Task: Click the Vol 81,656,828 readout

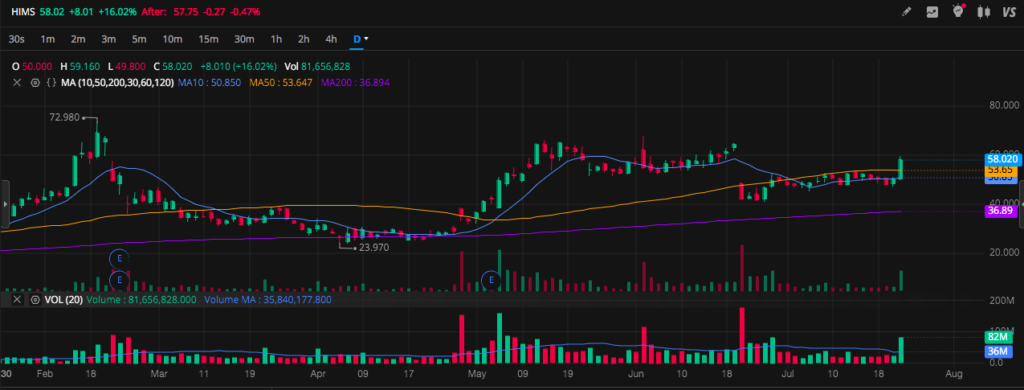Action: pos(317,67)
